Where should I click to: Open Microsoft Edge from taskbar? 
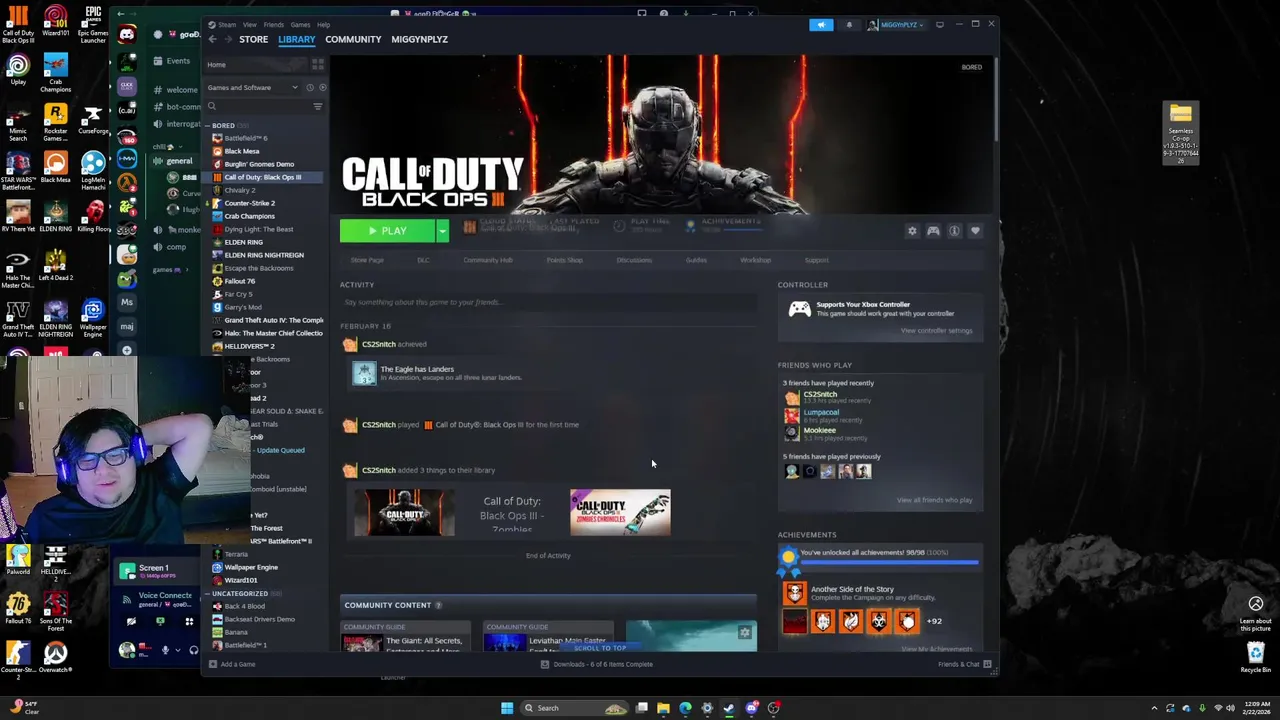click(685, 708)
